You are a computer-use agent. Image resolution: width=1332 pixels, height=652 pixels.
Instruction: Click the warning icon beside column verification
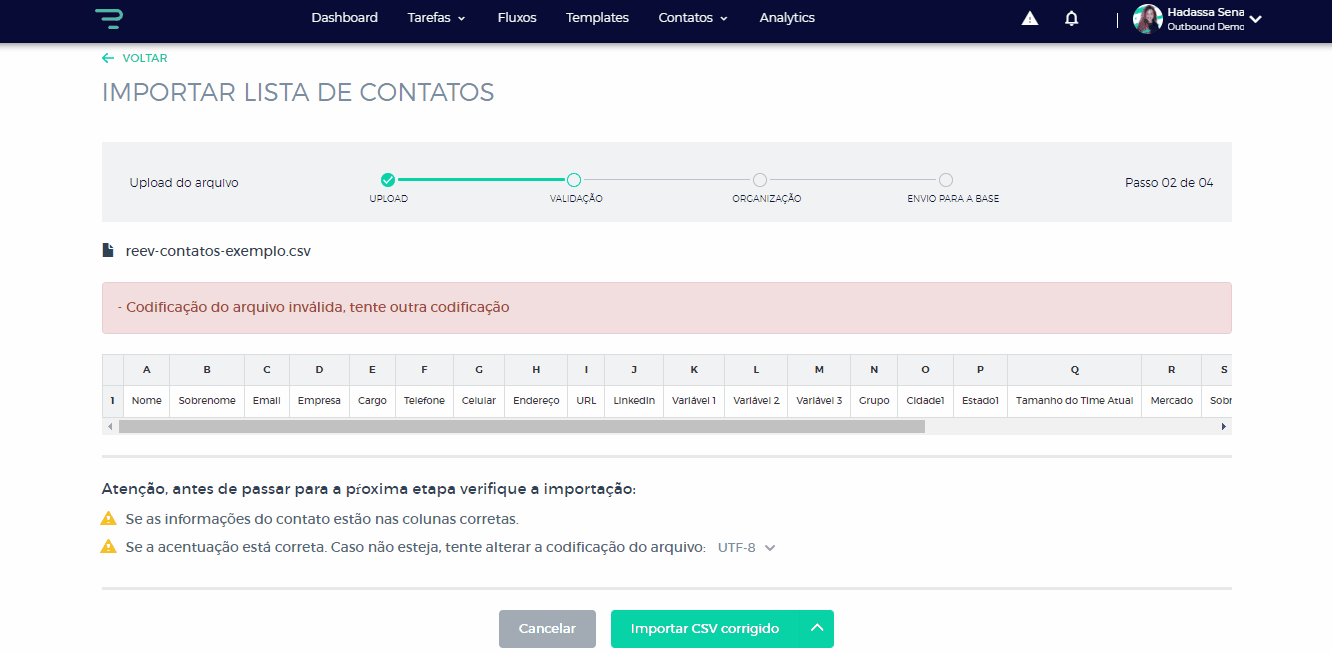point(109,519)
